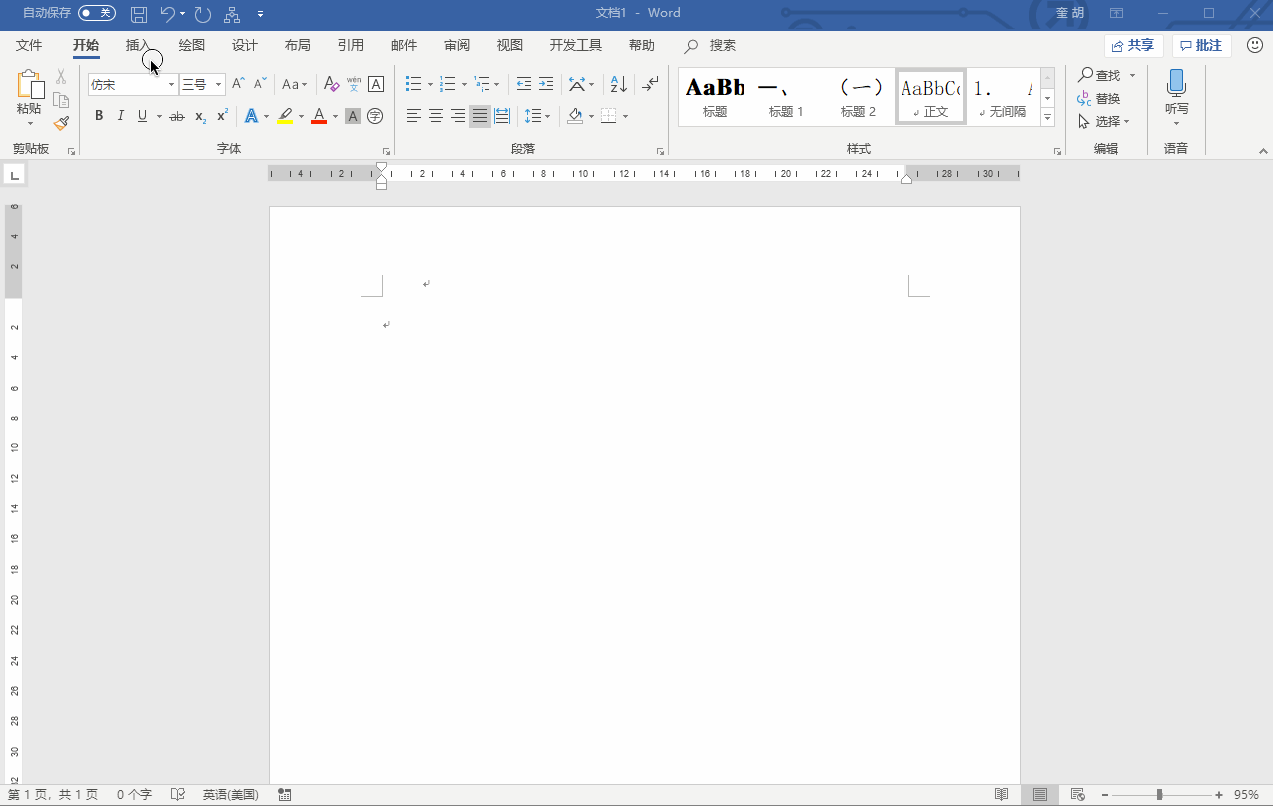
Task: Click the red font color button
Action: point(319,116)
